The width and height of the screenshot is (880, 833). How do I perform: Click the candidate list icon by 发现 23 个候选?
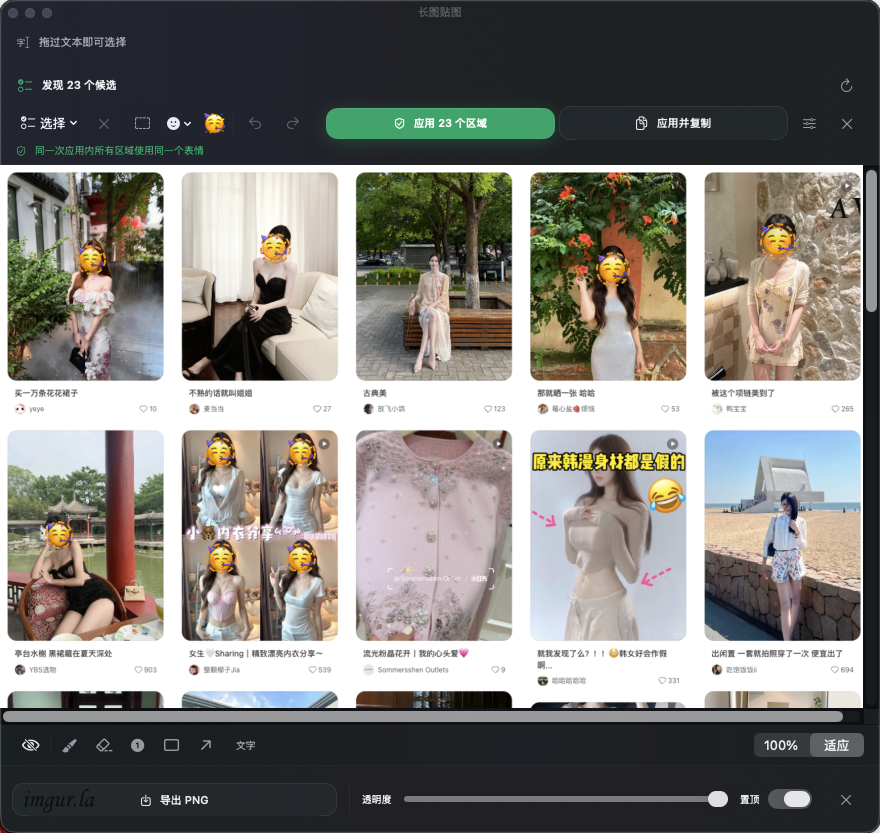(25, 85)
